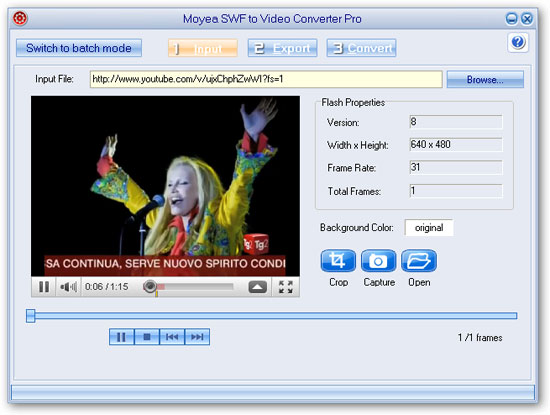The width and height of the screenshot is (550, 415).
Task: Select the Input step tab
Action: click(x=203, y=48)
